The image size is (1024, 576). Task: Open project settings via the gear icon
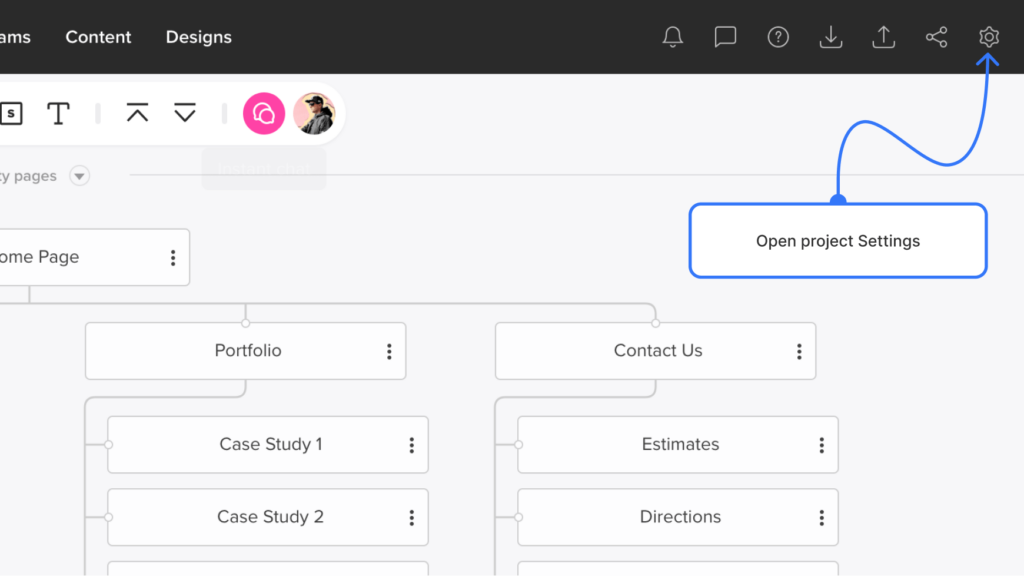988,37
